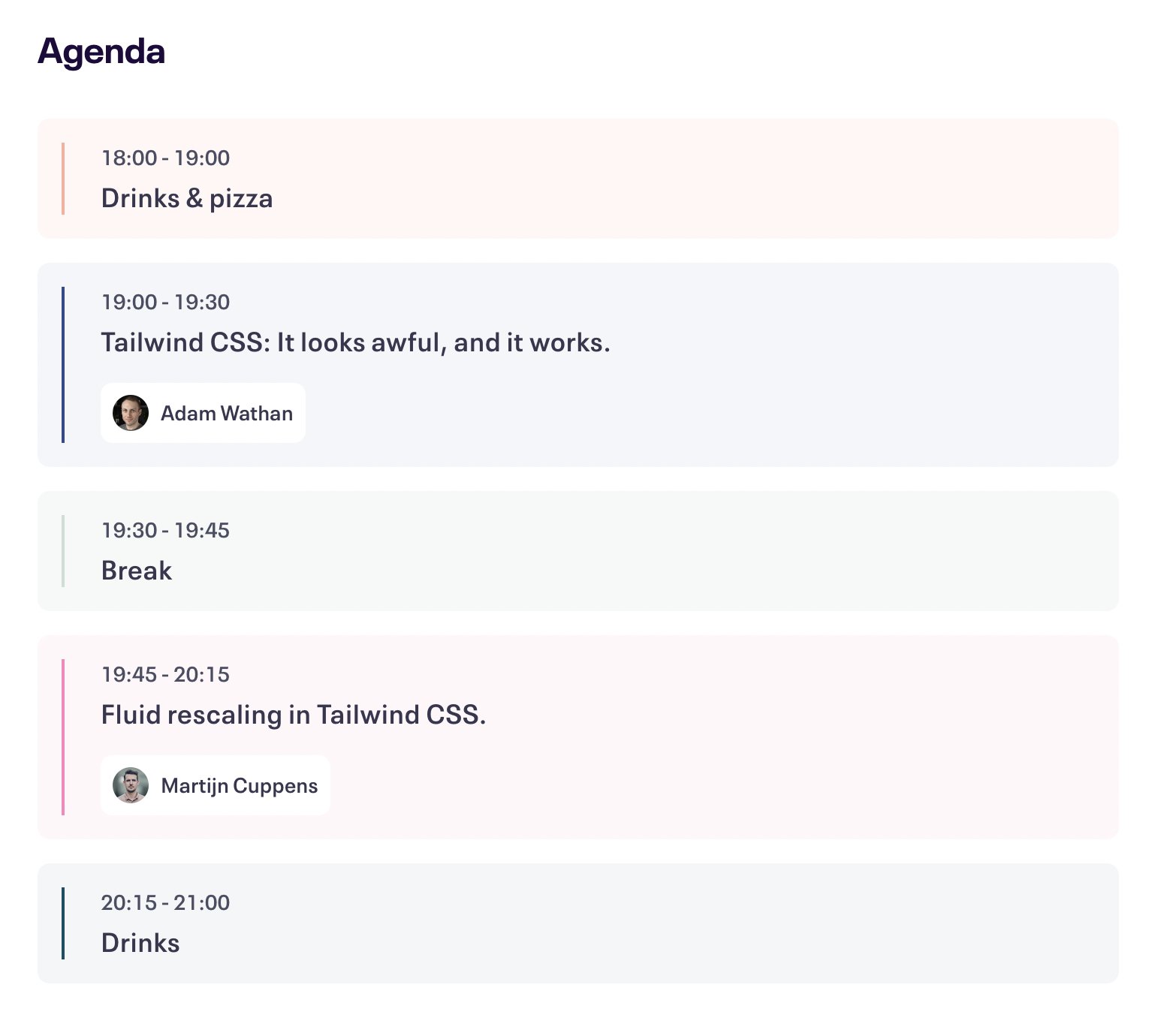Click the 19:45 - 20:15 time label
The width and height of the screenshot is (1161, 1036).
[x=165, y=674]
